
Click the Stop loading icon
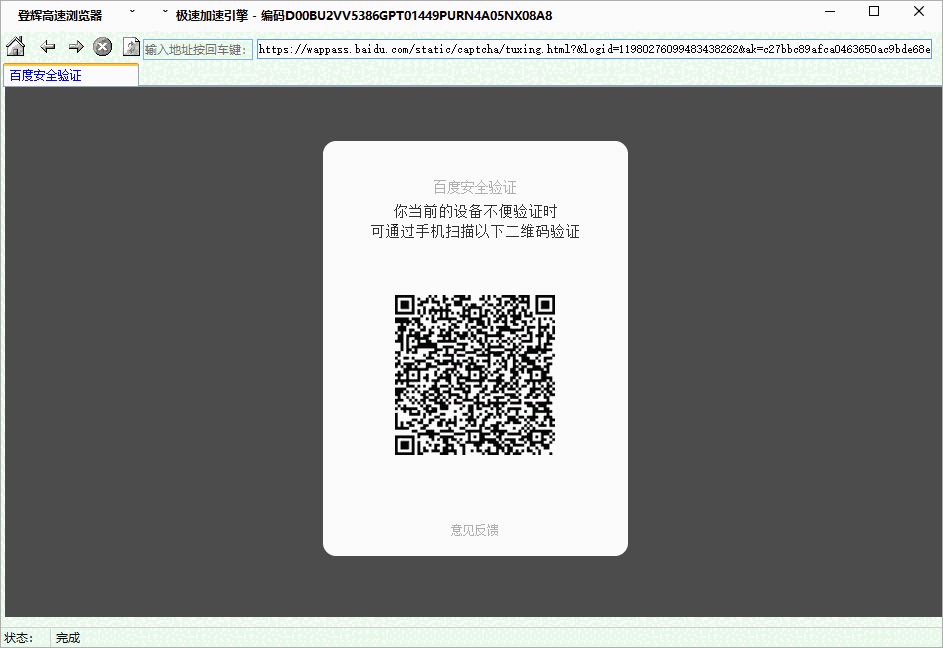pyautogui.click(x=102, y=46)
